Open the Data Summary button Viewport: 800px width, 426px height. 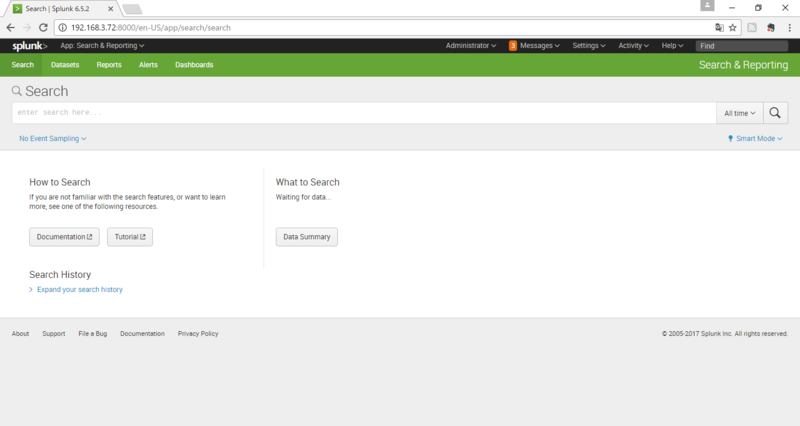(307, 237)
